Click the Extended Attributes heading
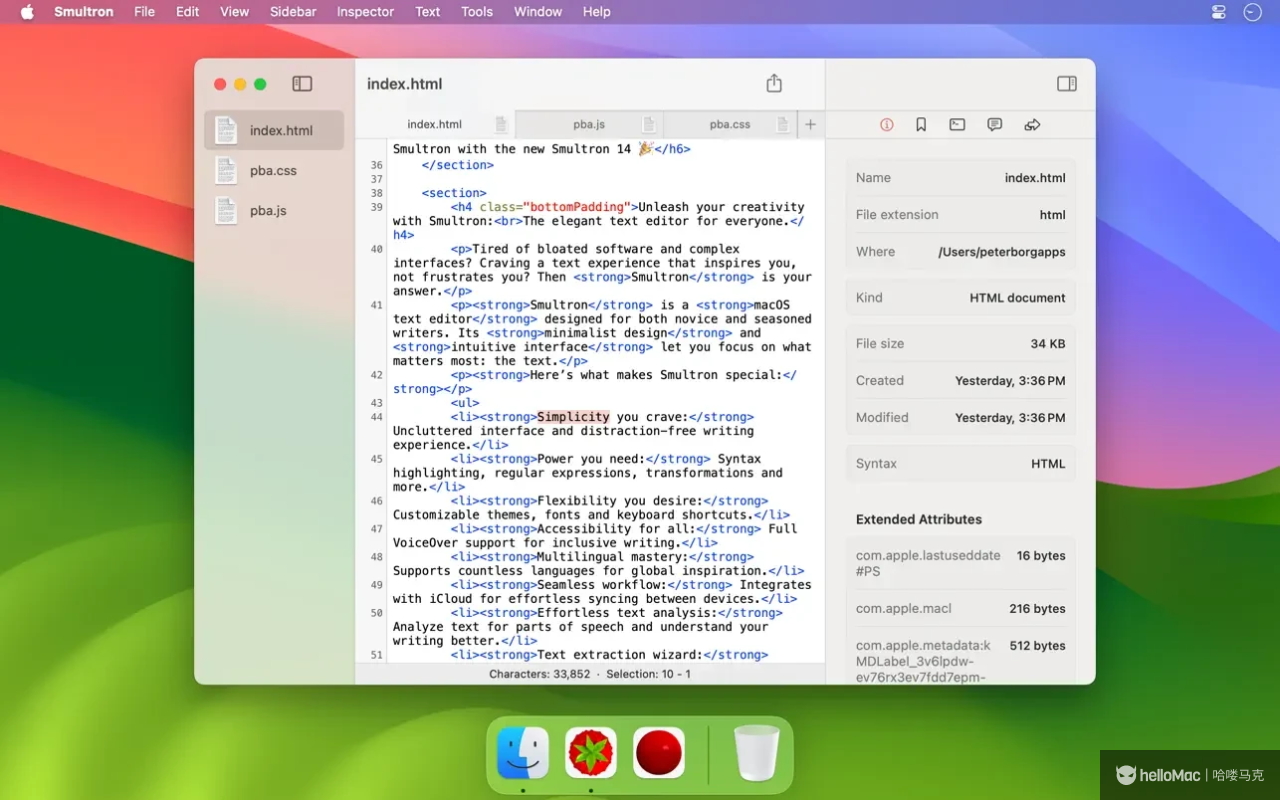Image resolution: width=1280 pixels, height=800 pixels. pos(919,520)
